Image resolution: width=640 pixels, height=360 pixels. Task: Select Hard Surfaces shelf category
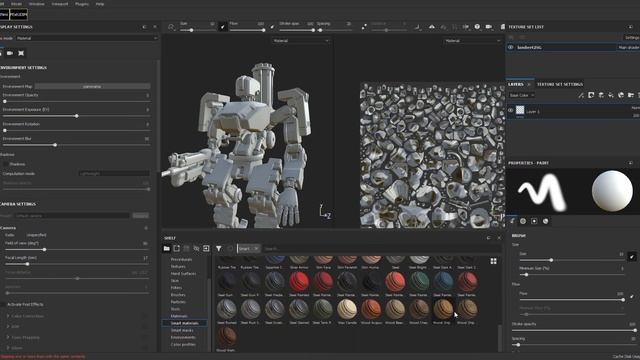click(x=183, y=274)
